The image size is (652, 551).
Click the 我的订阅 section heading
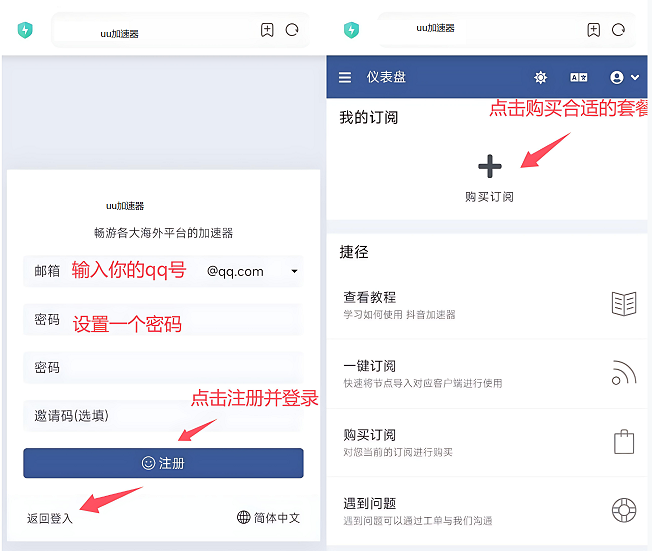(368, 118)
